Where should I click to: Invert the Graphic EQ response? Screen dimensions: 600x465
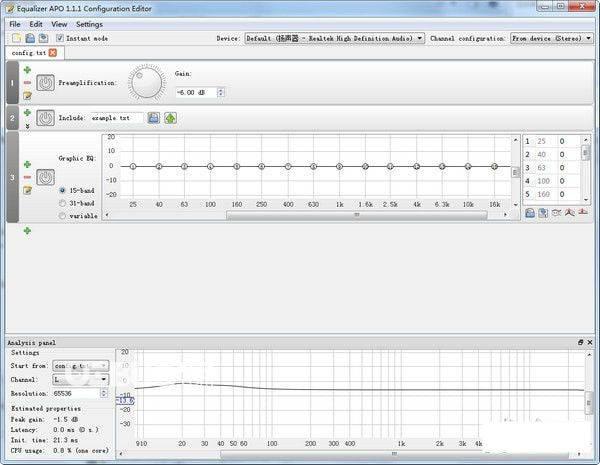(556, 213)
